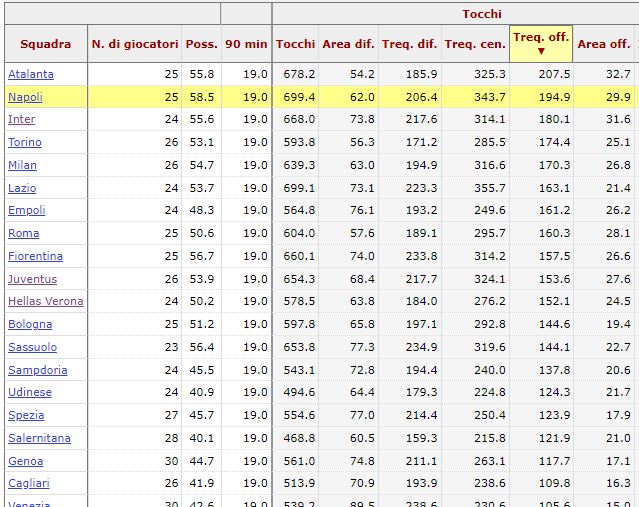Sort by N. di giocatori column

pos(135,44)
